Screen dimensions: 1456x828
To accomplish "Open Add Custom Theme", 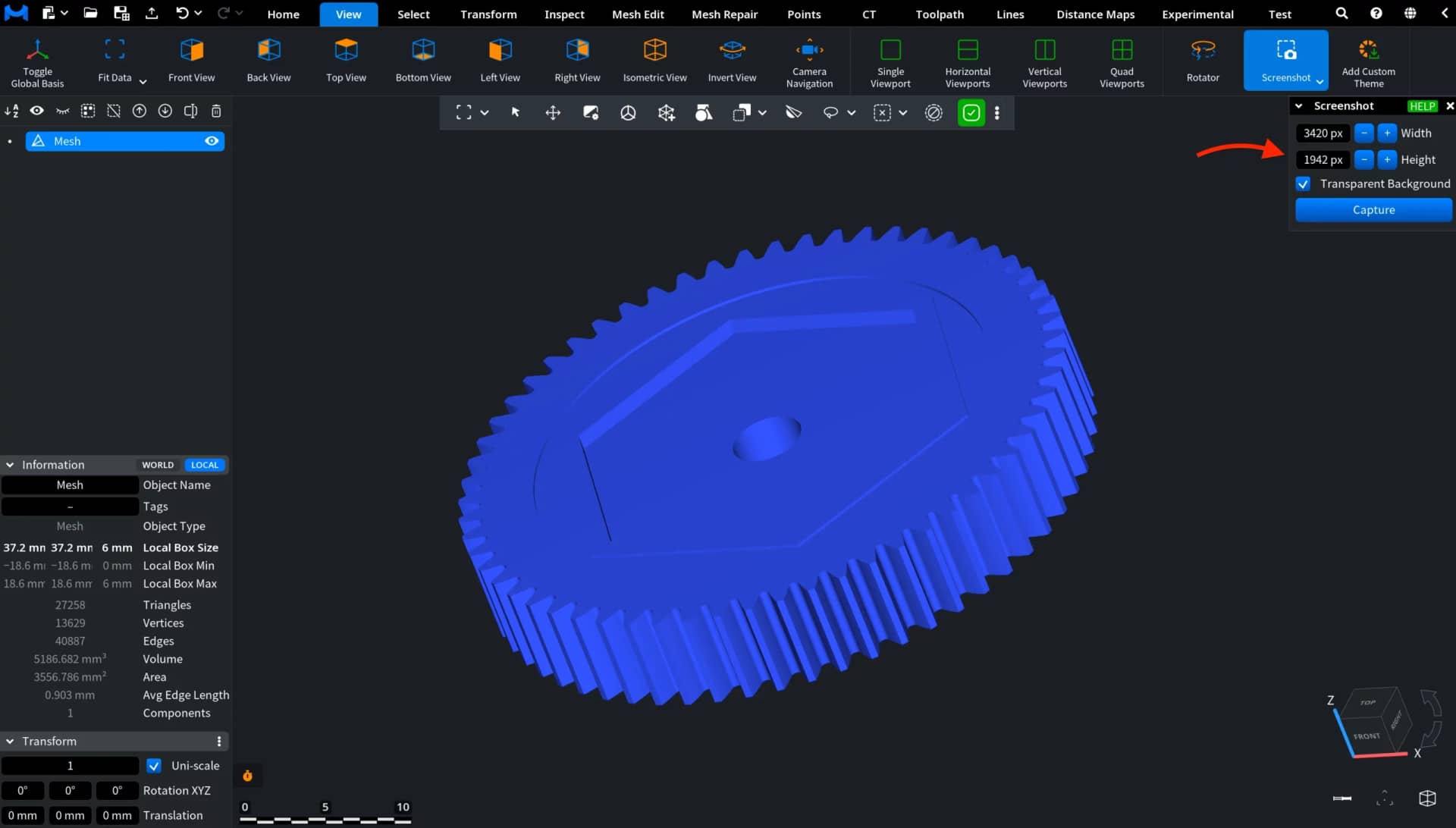I will 1368,62.
